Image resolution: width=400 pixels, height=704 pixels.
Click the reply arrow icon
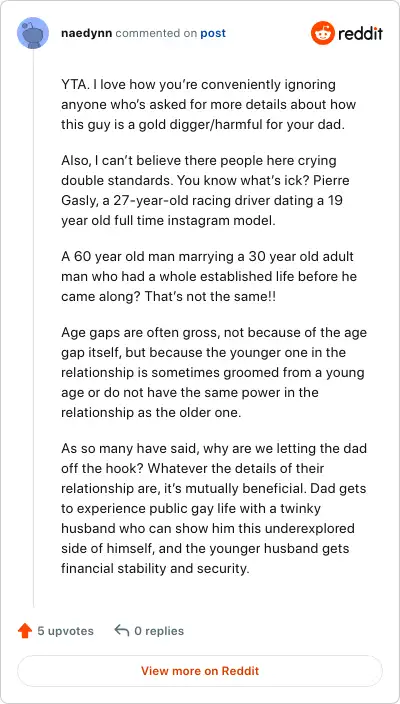tap(122, 630)
